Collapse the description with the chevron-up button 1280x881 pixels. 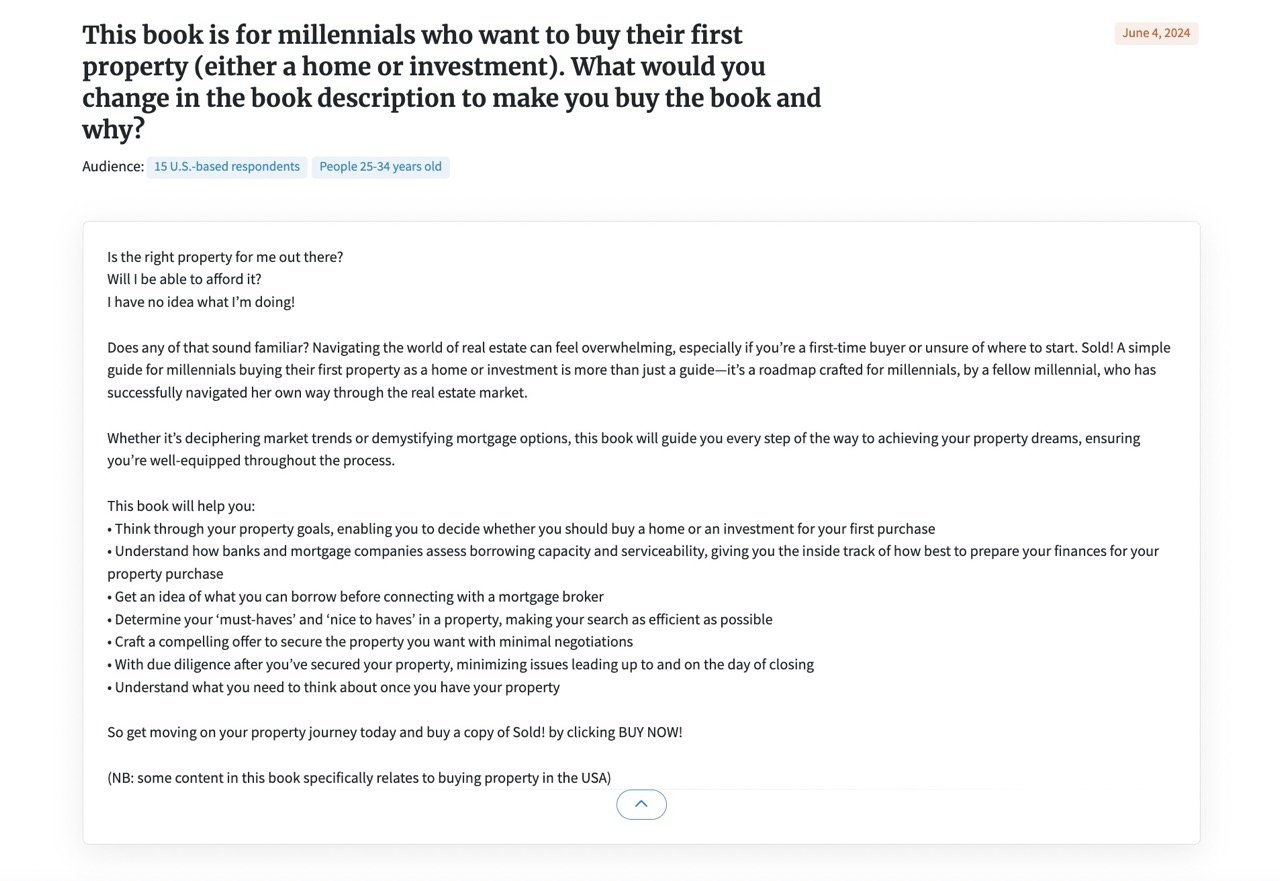click(641, 804)
